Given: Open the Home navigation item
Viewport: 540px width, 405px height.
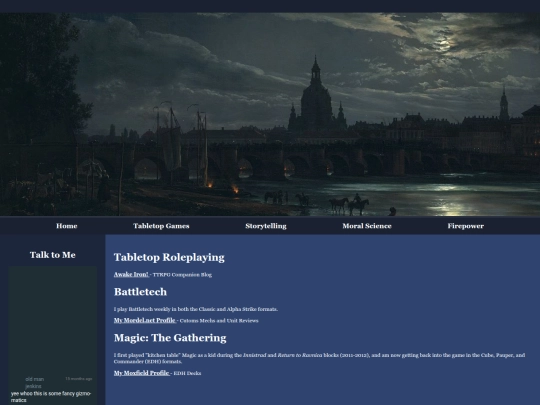Looking at the screenshot, I should click(66, 226).
